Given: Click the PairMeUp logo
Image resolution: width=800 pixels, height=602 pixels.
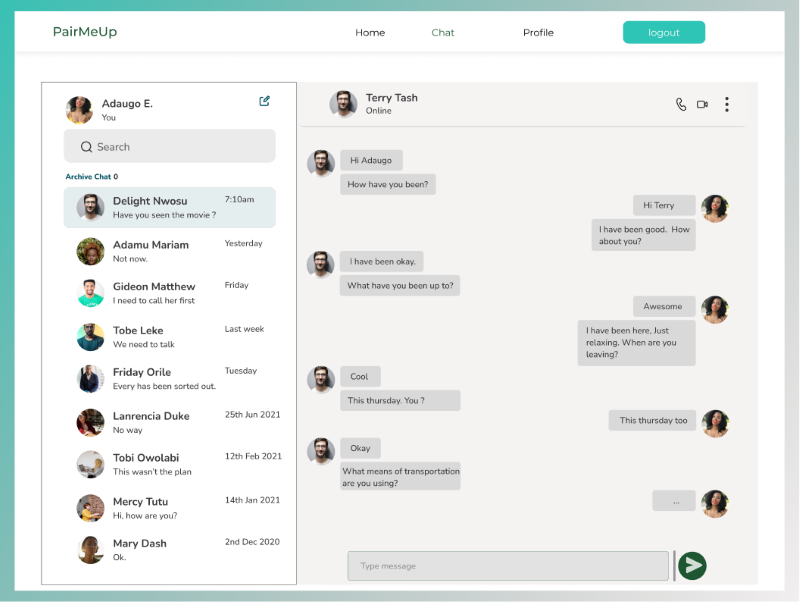Looking at the screenshot, I should [x=85, y=32].
